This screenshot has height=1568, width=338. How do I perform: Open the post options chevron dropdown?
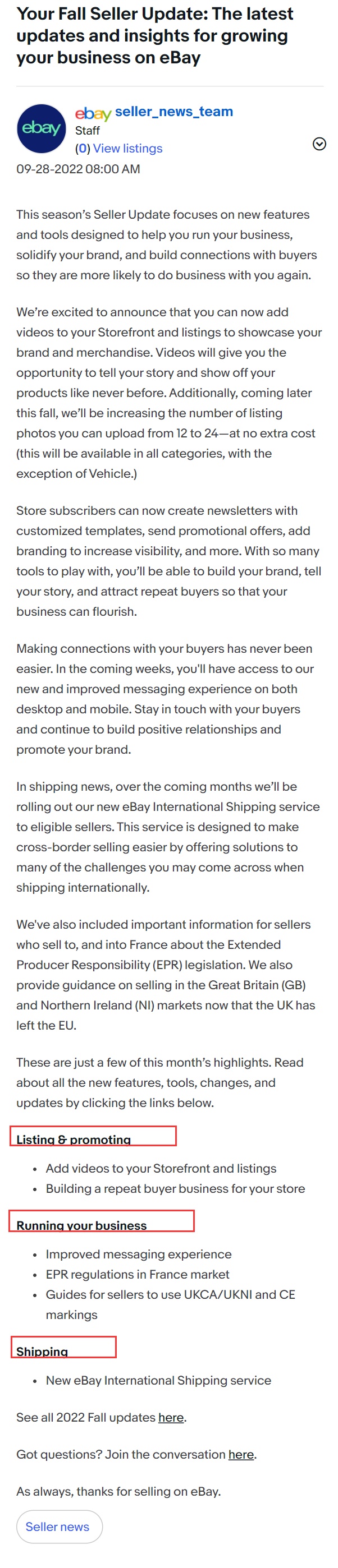(319, 144)
